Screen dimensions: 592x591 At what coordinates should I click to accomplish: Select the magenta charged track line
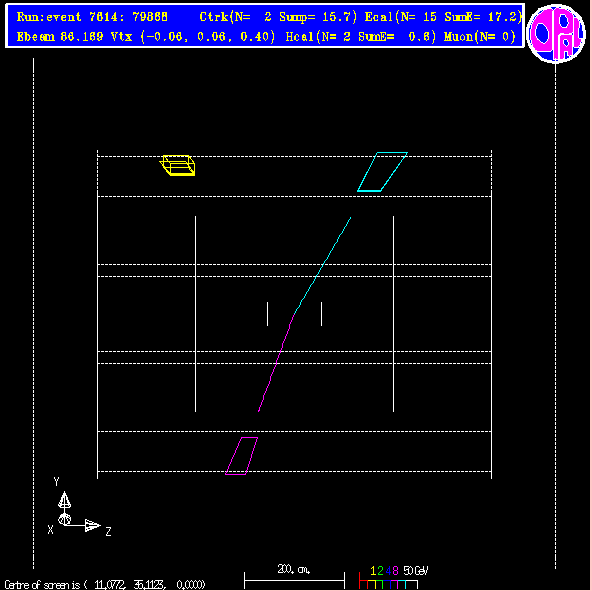[x=276, y=363]
